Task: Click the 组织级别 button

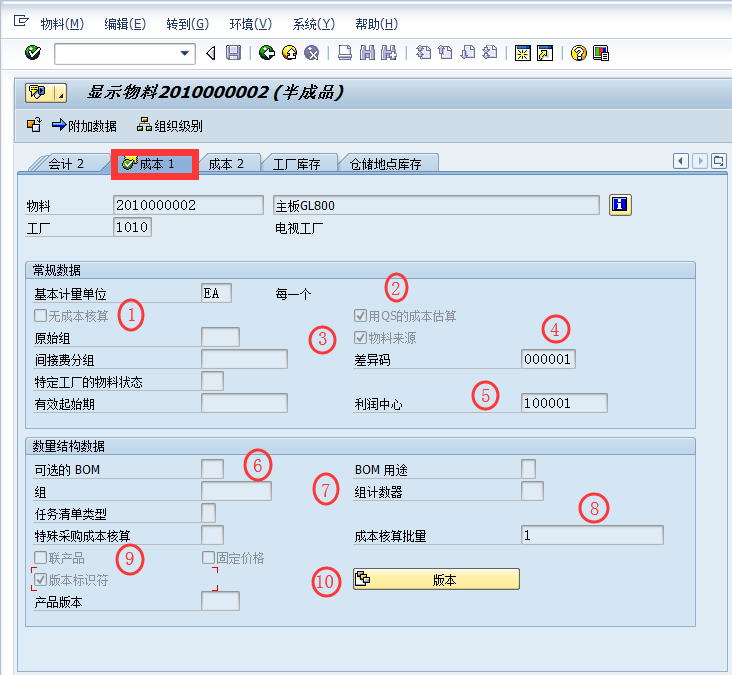Action: point(169,126)
